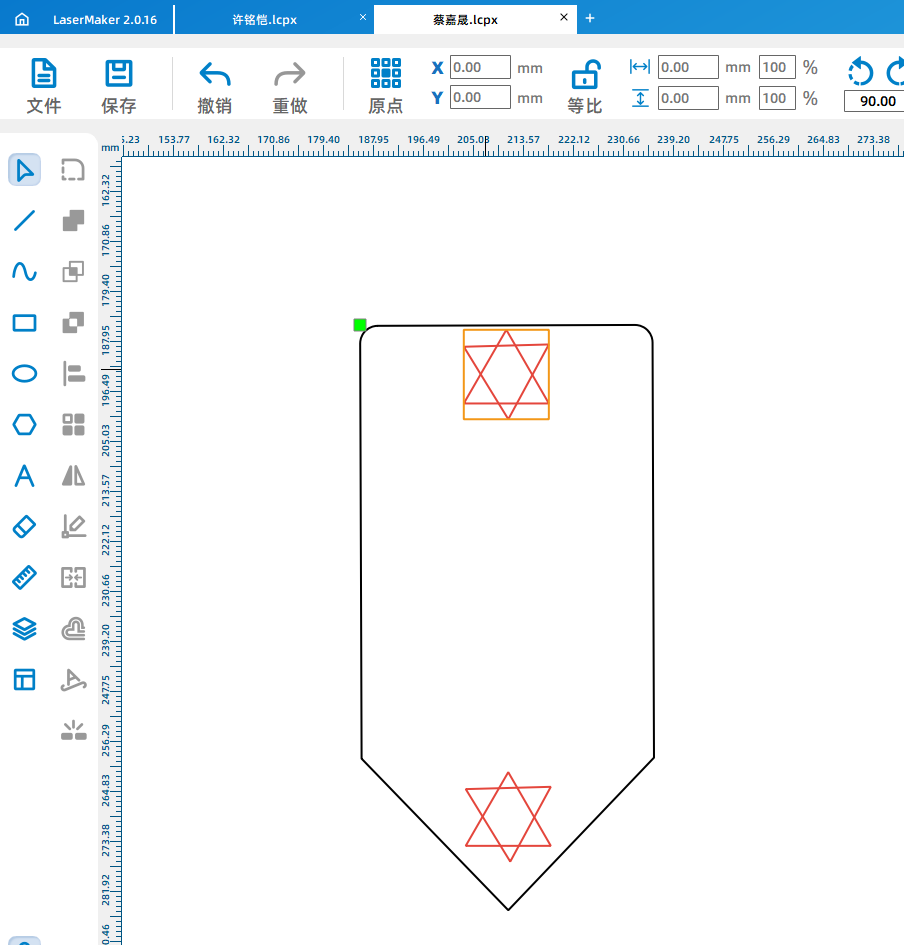Open the Layers stack tool
The image size is (904, 945).
(x=24, y=628)
